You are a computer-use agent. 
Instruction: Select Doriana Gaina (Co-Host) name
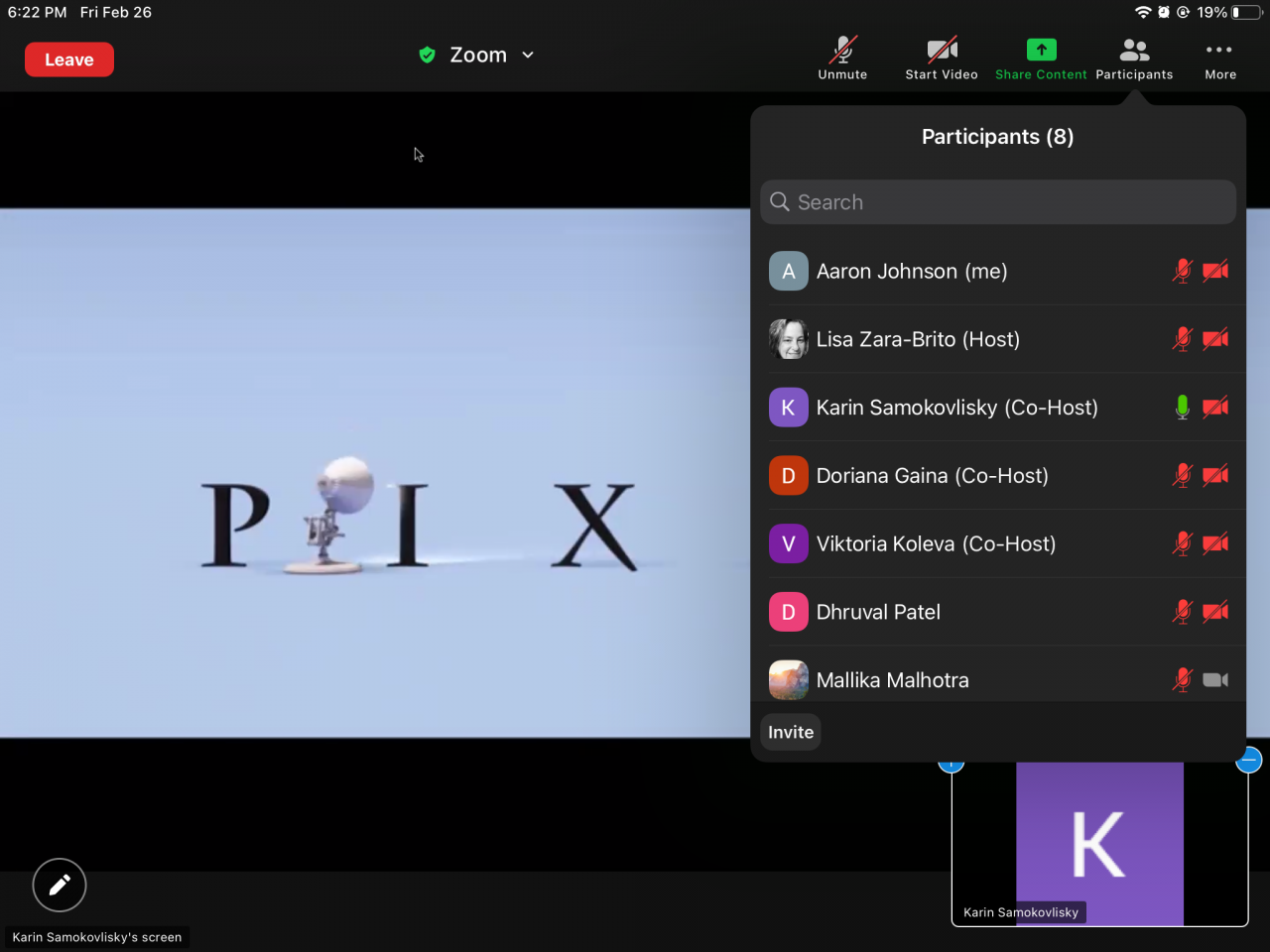[x=933, y=476]
